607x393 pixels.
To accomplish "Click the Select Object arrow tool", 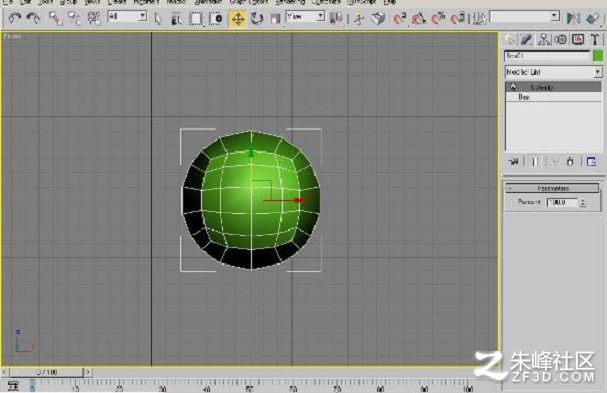I will point(158,19).
